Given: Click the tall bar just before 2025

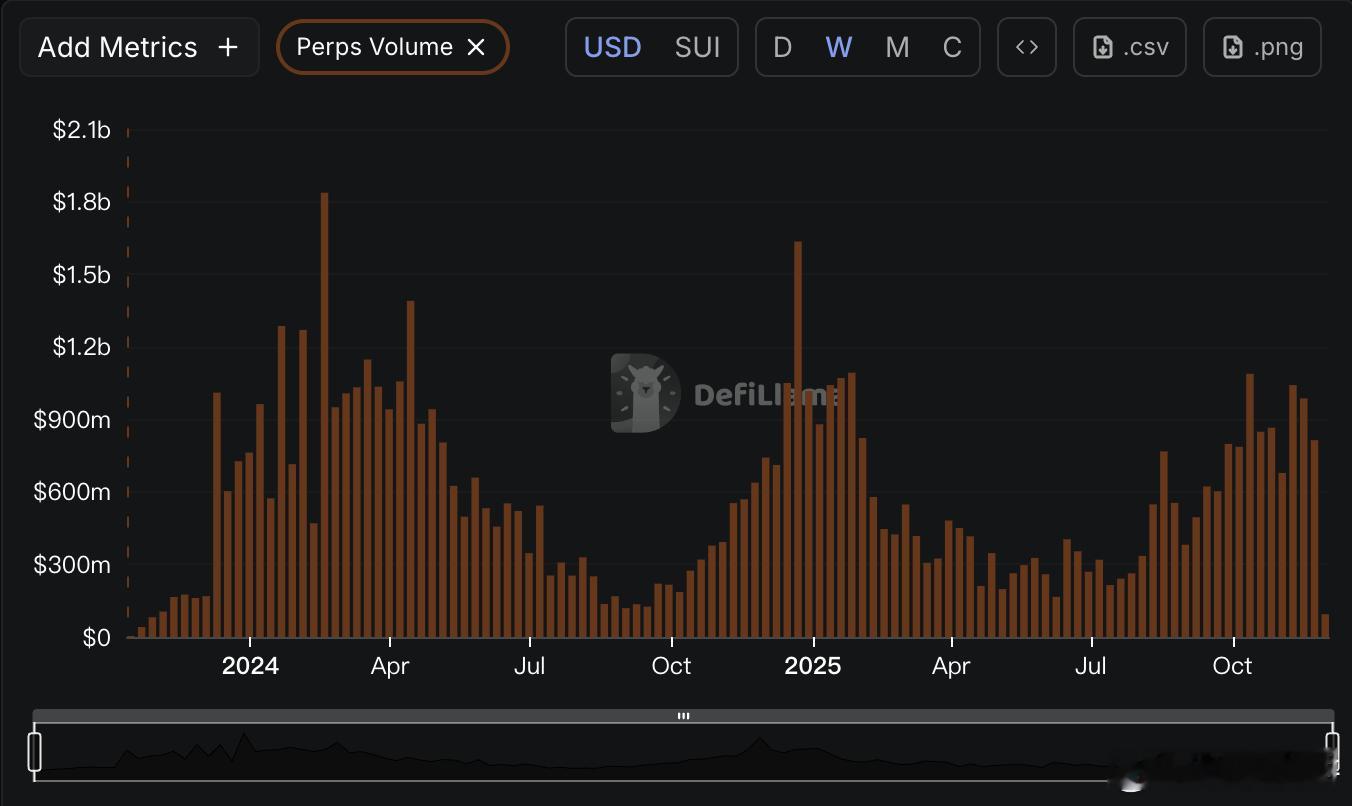Looking at the screenshot, I should click(x=798, y=440).
